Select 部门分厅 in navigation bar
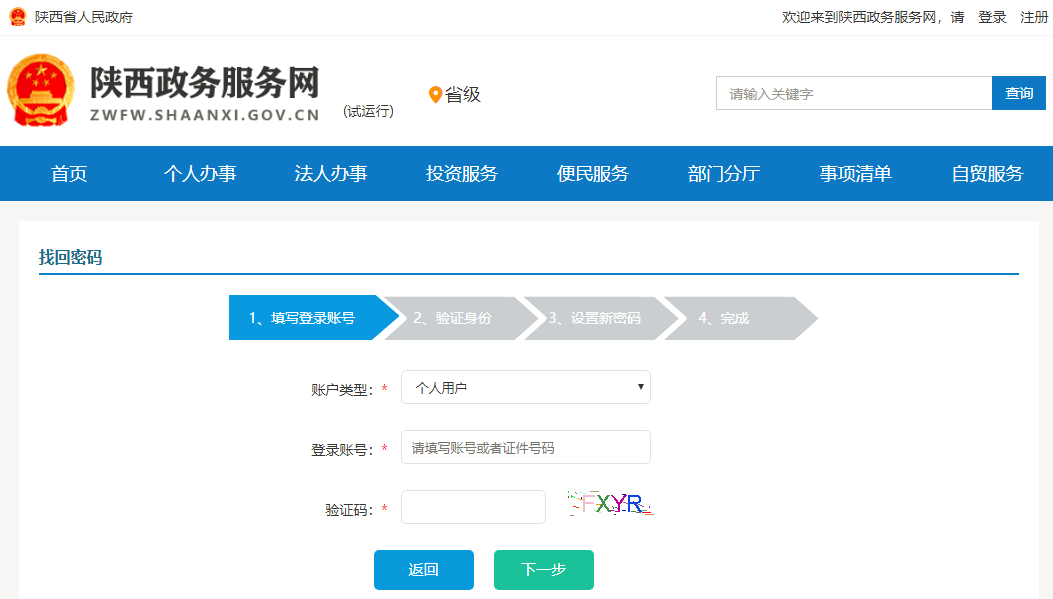Viewport: 1053px width, 599px height. coord(724,174)
